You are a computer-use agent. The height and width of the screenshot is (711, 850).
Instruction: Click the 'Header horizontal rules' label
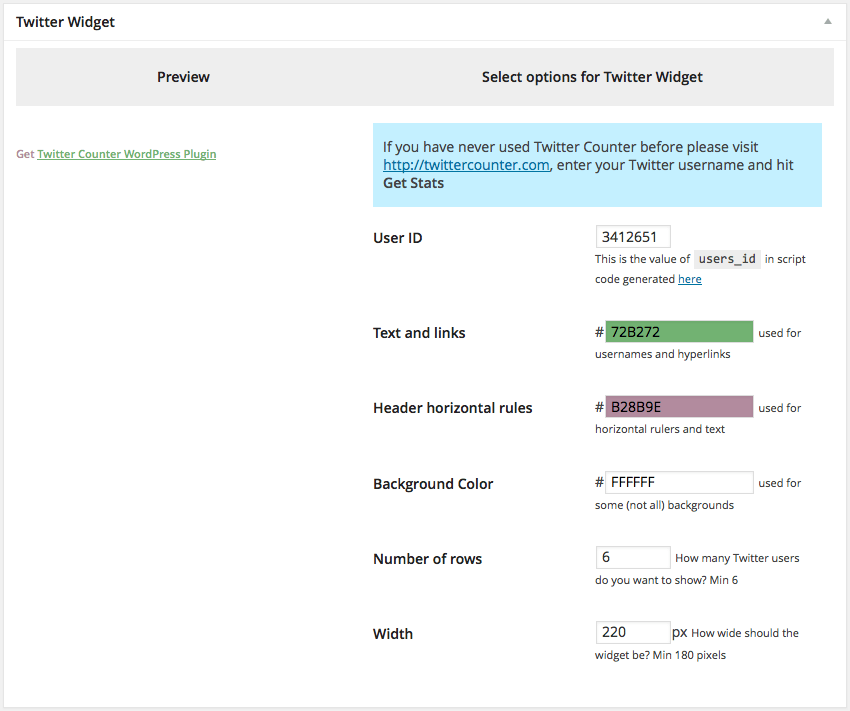coord(453,408)
